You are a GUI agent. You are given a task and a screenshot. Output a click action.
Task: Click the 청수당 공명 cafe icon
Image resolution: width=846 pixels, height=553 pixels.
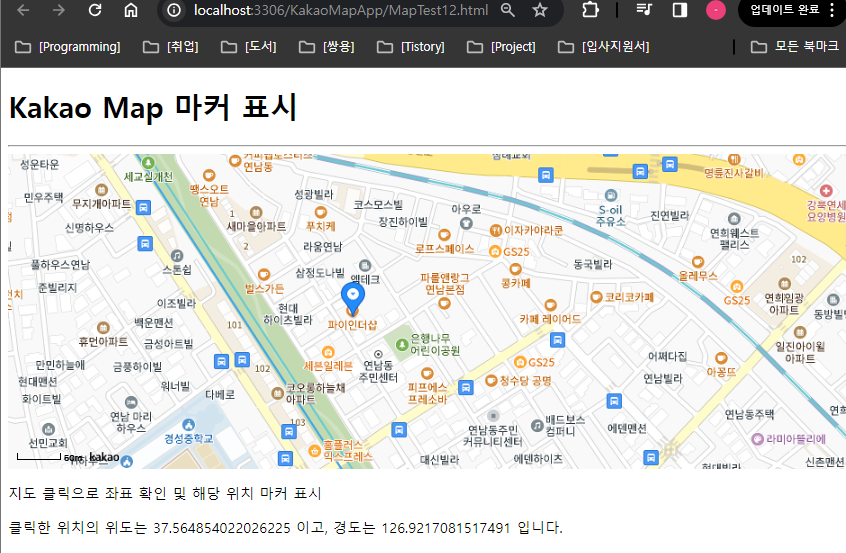pos(491,381)
